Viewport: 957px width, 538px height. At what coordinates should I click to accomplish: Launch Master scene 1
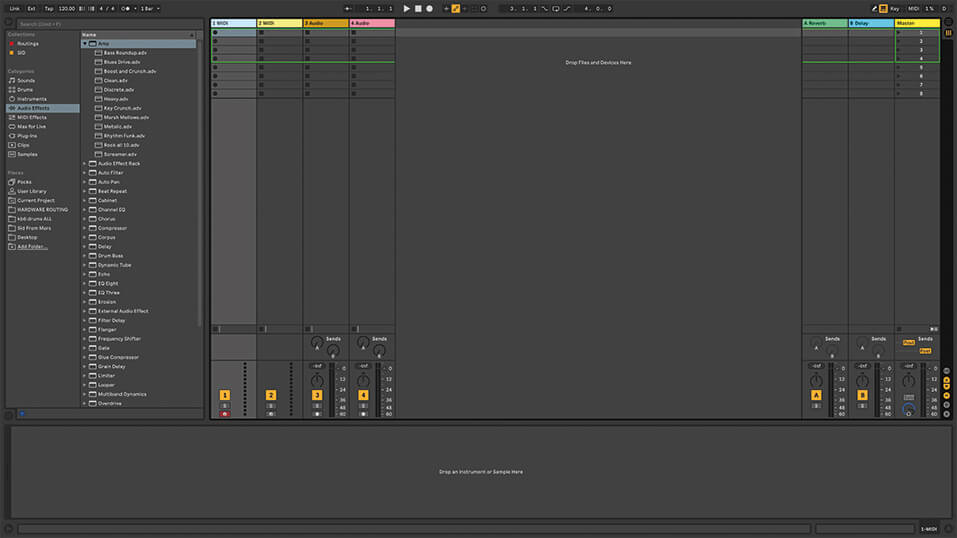coord(899,32)
